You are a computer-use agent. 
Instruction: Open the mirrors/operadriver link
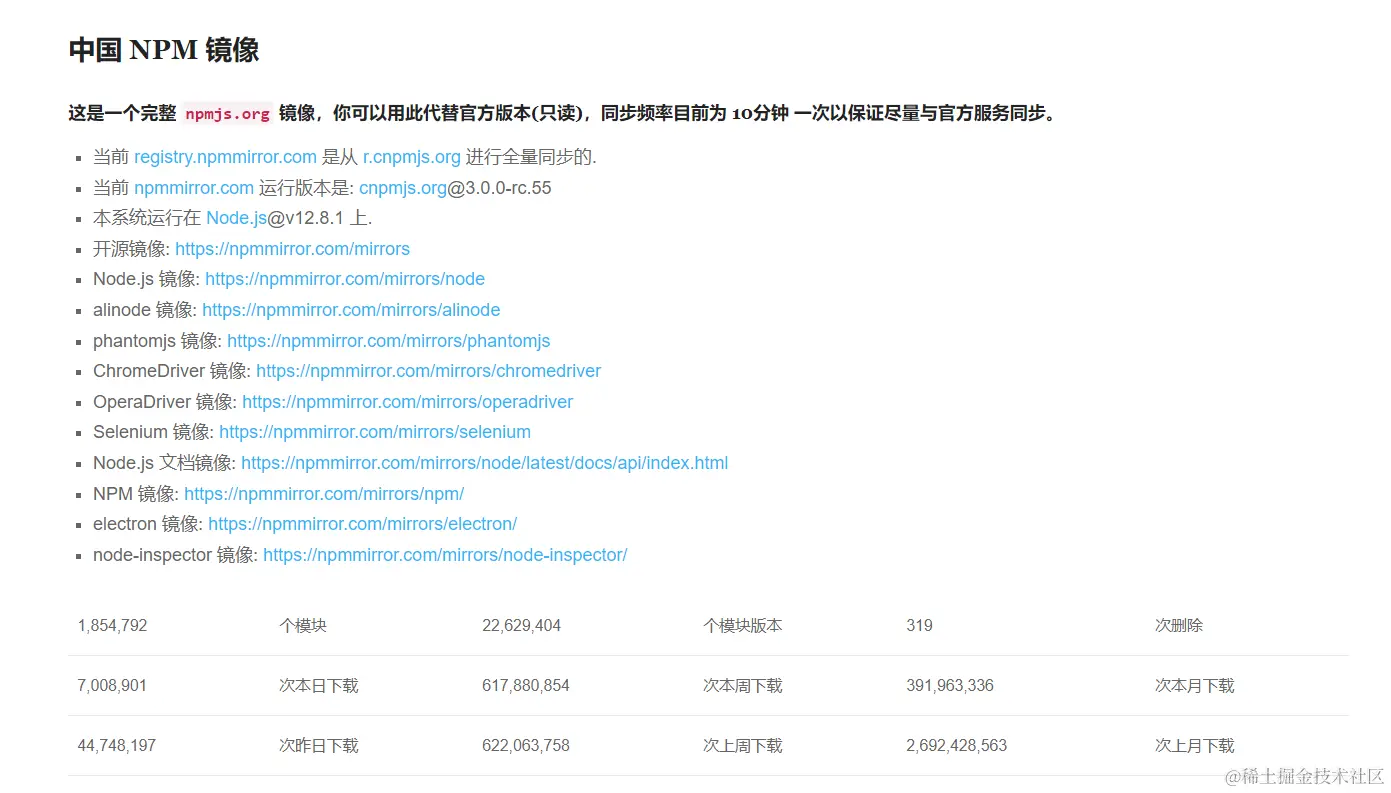407,402
